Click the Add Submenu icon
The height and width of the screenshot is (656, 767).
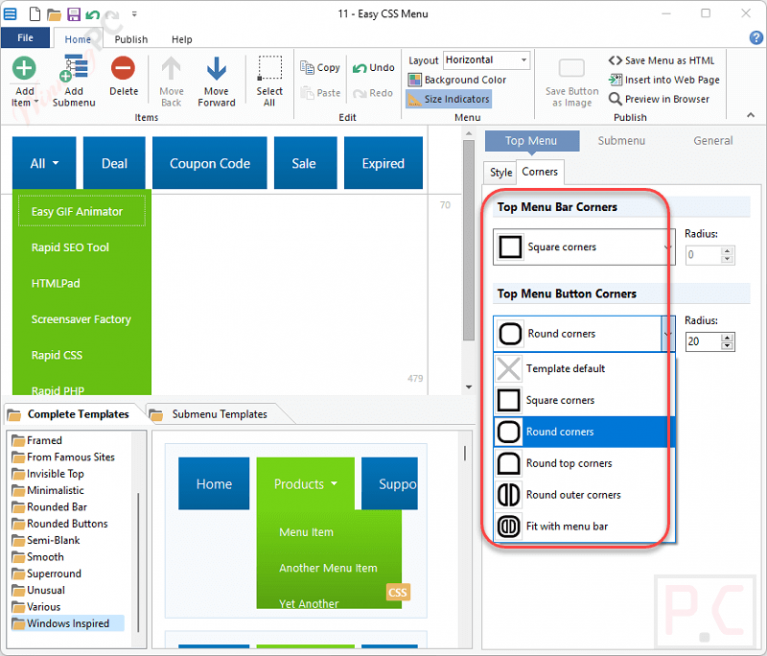[74, 68]
